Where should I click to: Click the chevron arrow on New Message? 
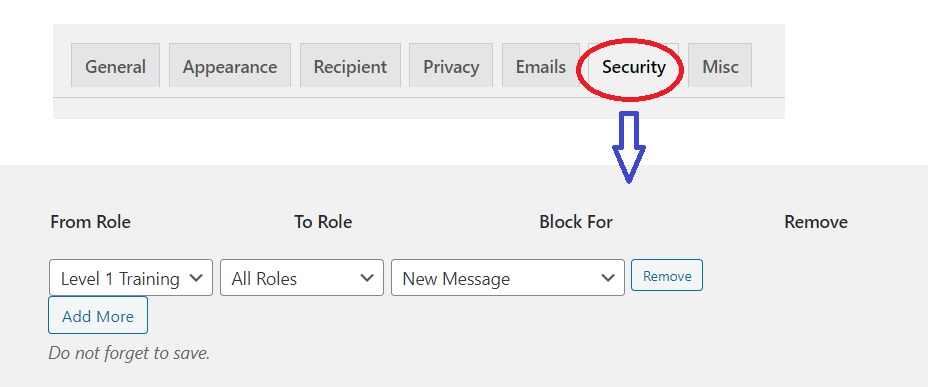(x=607, y=278)
